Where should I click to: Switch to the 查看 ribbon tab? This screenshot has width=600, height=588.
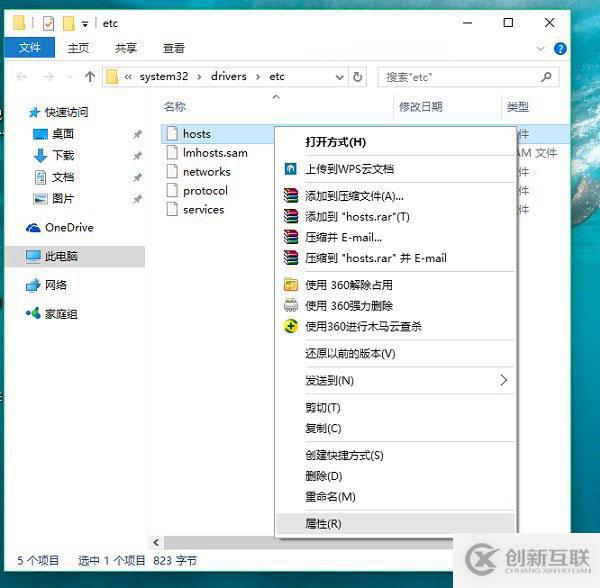click(x=174, y=48)
